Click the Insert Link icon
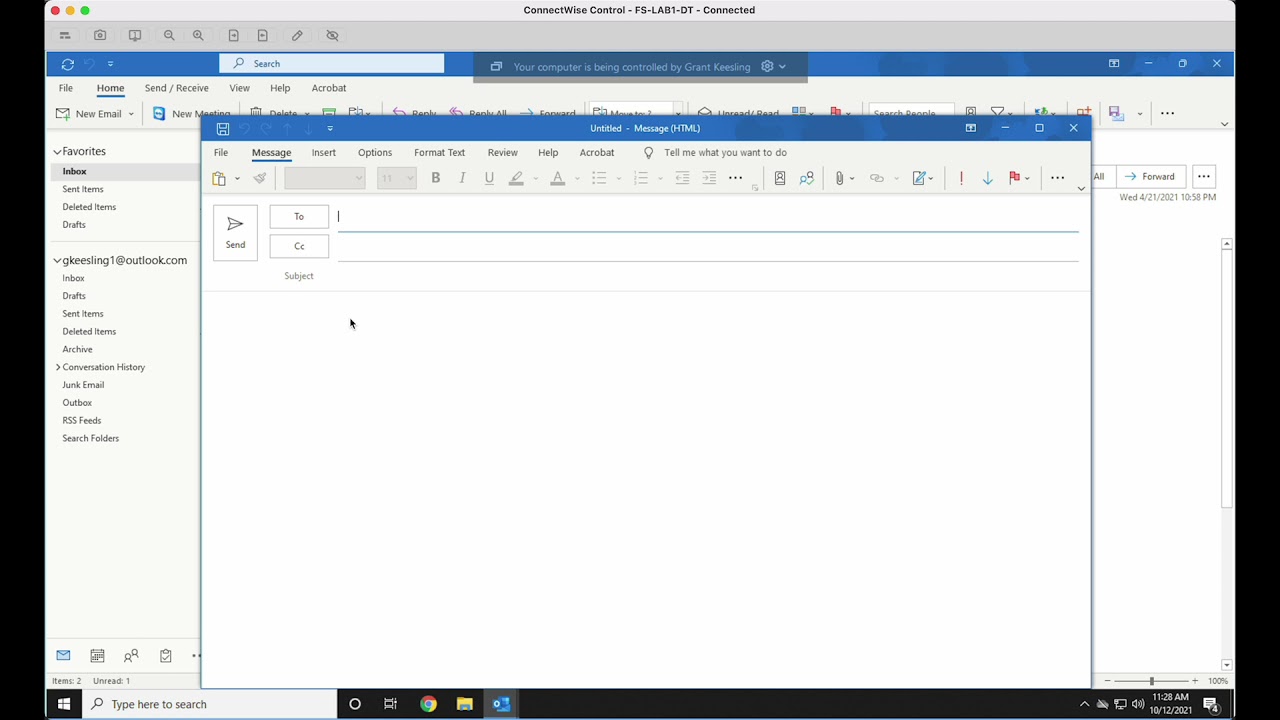 (877, 178)
